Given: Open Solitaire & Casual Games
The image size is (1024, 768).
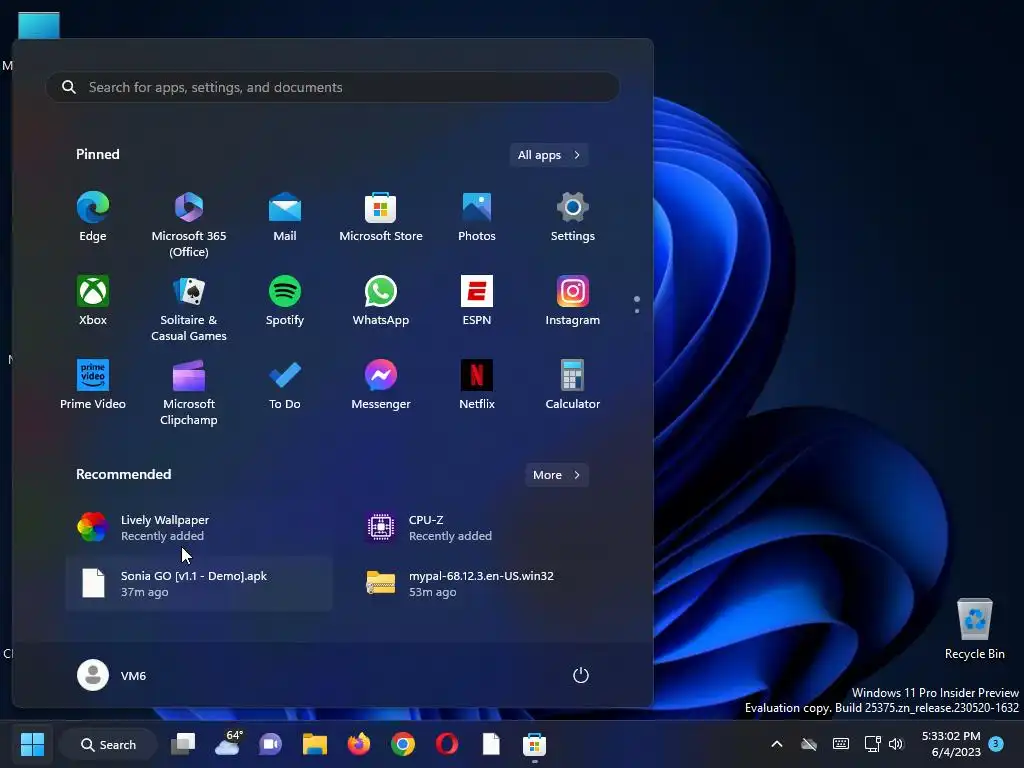Looking at the screenshot, I should coord(189,309).
